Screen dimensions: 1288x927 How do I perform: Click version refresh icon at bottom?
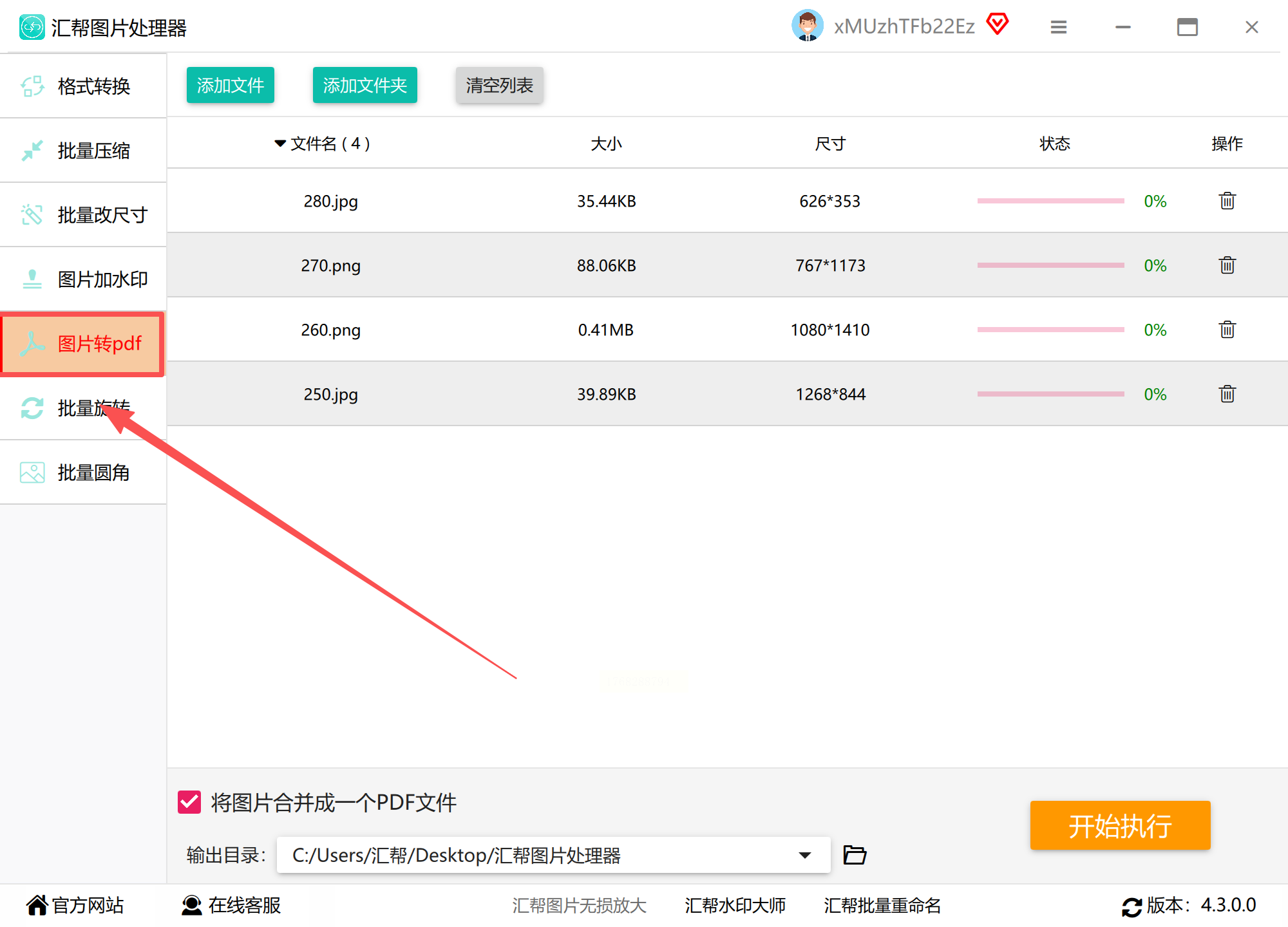[x=1132, y=906]
